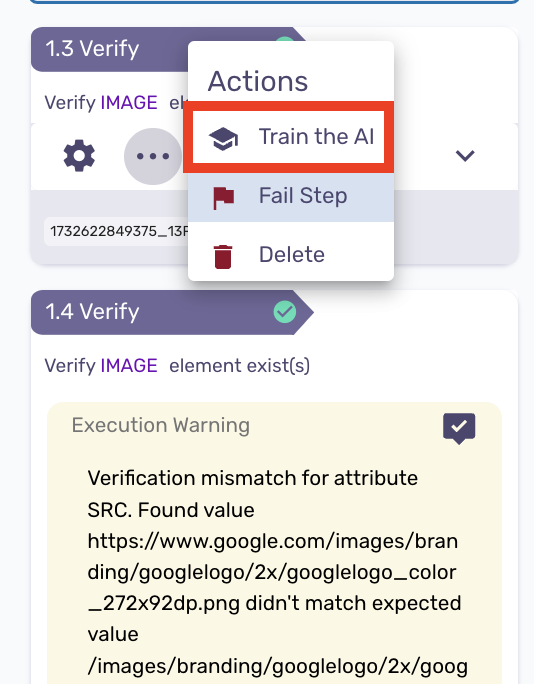The height and width of the screenshot is (684, 534).
Task: Select Delete in the Actions menu
Action: click(291, 255)
